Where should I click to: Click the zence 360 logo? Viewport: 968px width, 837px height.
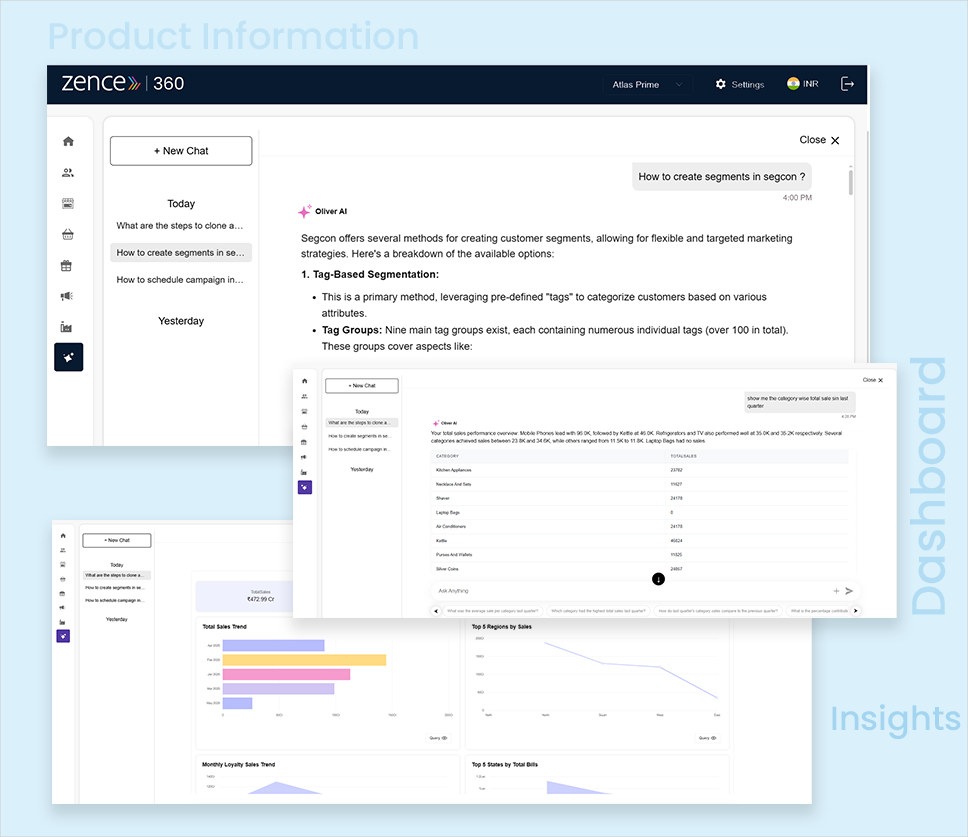[x=123, y=83]
